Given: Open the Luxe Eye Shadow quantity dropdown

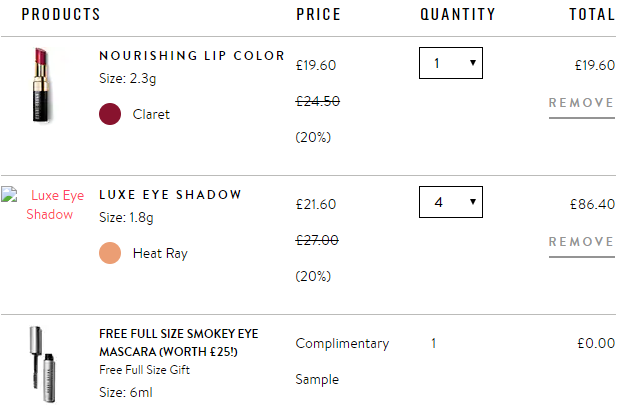Looking at the screenshot, I should tap(451, 202).
